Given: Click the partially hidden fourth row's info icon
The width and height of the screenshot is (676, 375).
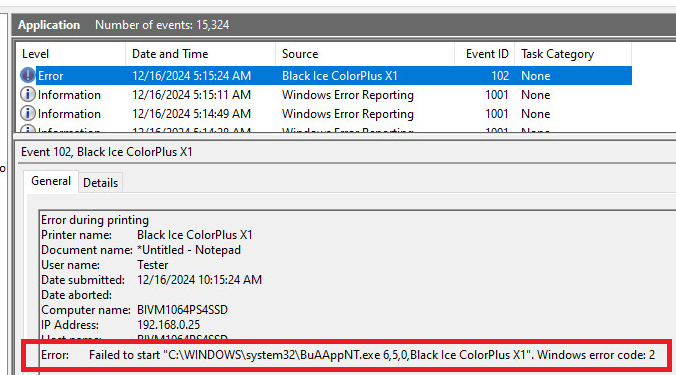Looking at the screenshot, I should click(x=28, y=129).
